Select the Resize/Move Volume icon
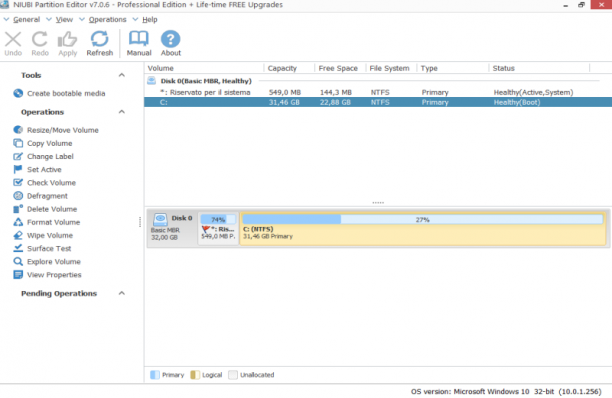Viewport: 612px width, 398px height. coord(18,130)
